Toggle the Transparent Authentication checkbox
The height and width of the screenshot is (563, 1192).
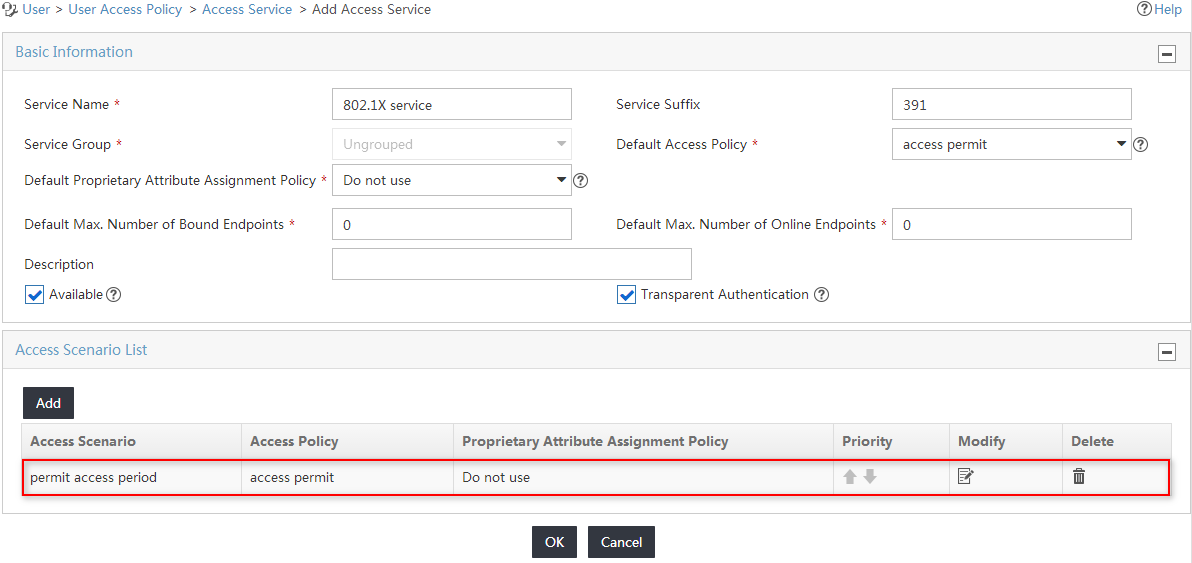pyautogui.click(x=626, y=295)
